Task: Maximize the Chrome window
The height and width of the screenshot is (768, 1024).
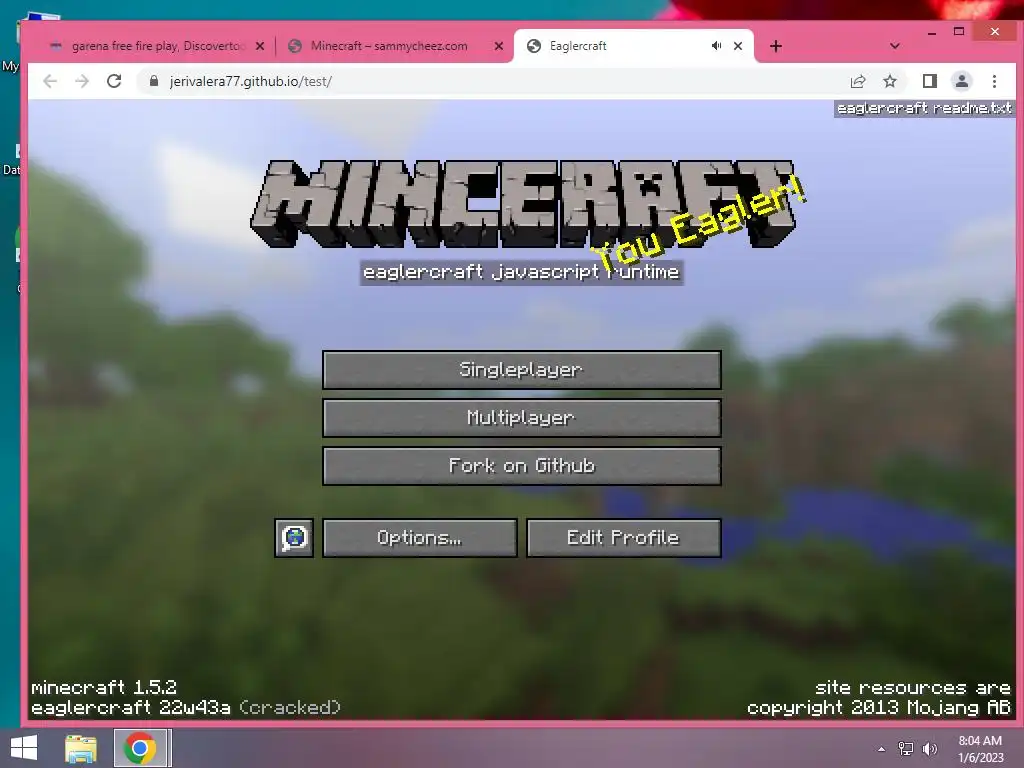Action: 959,31
